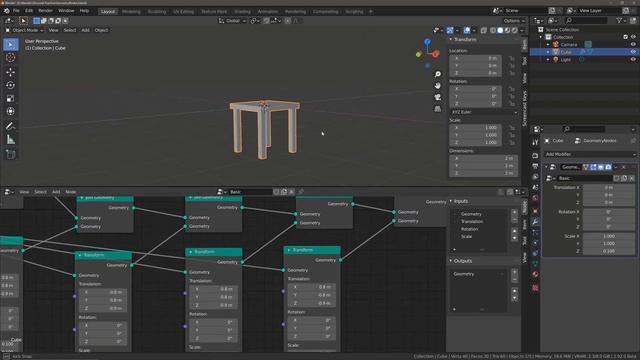Viewport: 640px width, 360px height.
Task: Remove selected input with minus button
Action: tap(514, 220)
